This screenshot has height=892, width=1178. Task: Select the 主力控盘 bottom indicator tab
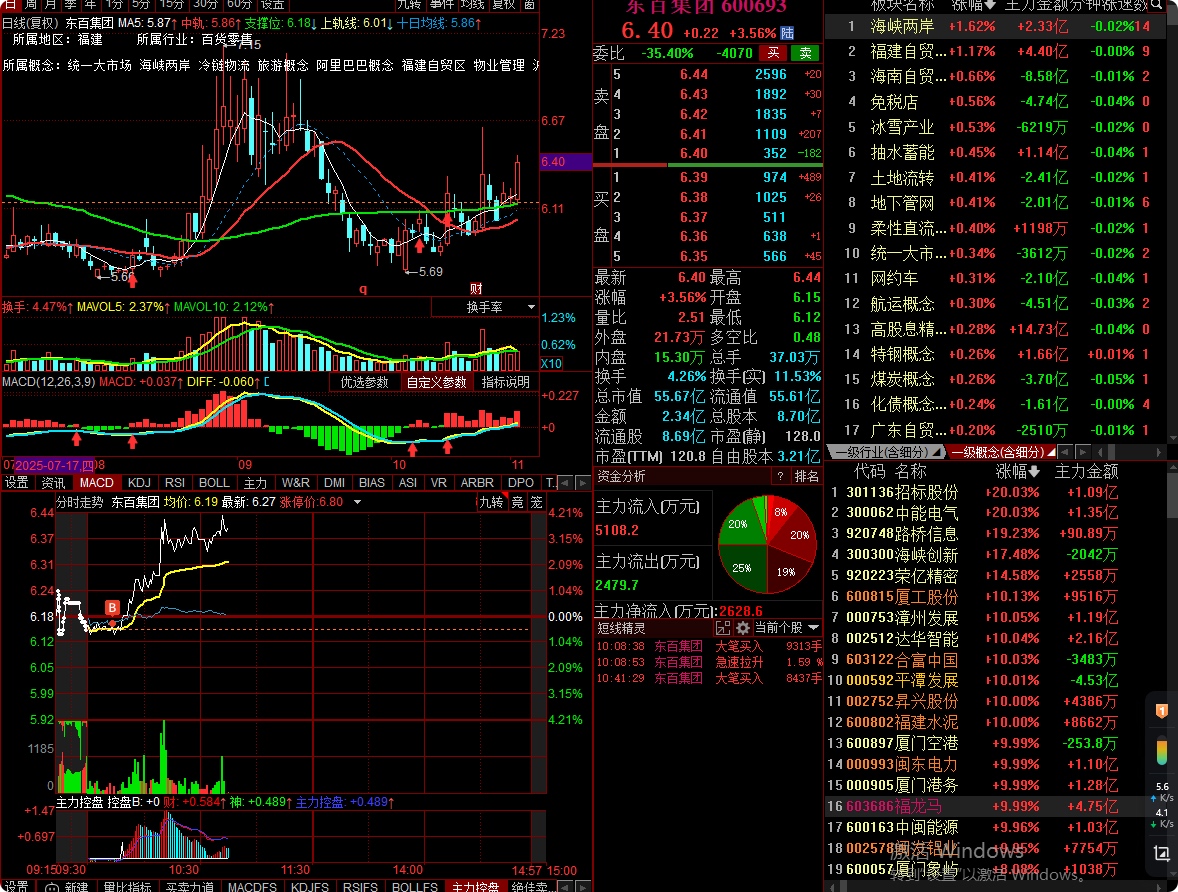click(x=475, y=887)
